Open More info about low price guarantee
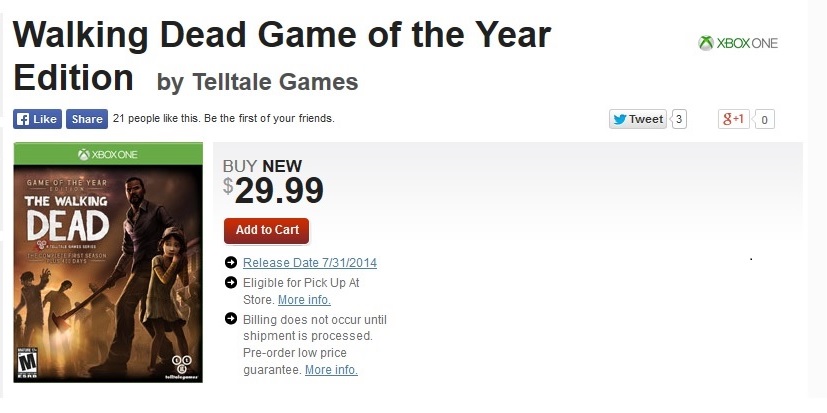Viewport: 827px width, 413px height. 331,370
